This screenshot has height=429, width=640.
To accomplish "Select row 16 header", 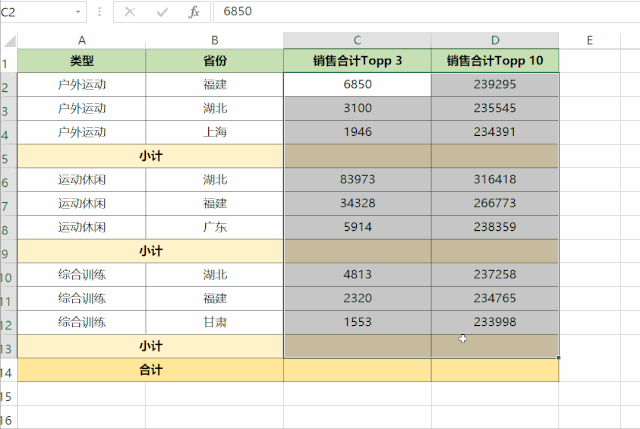I will click(x=9, y=418).
